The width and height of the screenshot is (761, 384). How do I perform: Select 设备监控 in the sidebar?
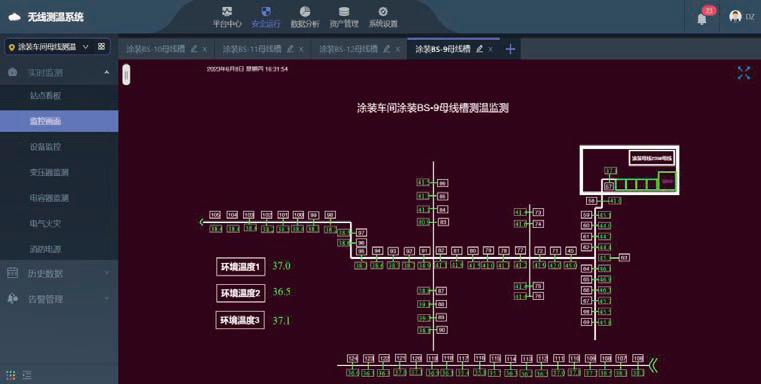45,147
